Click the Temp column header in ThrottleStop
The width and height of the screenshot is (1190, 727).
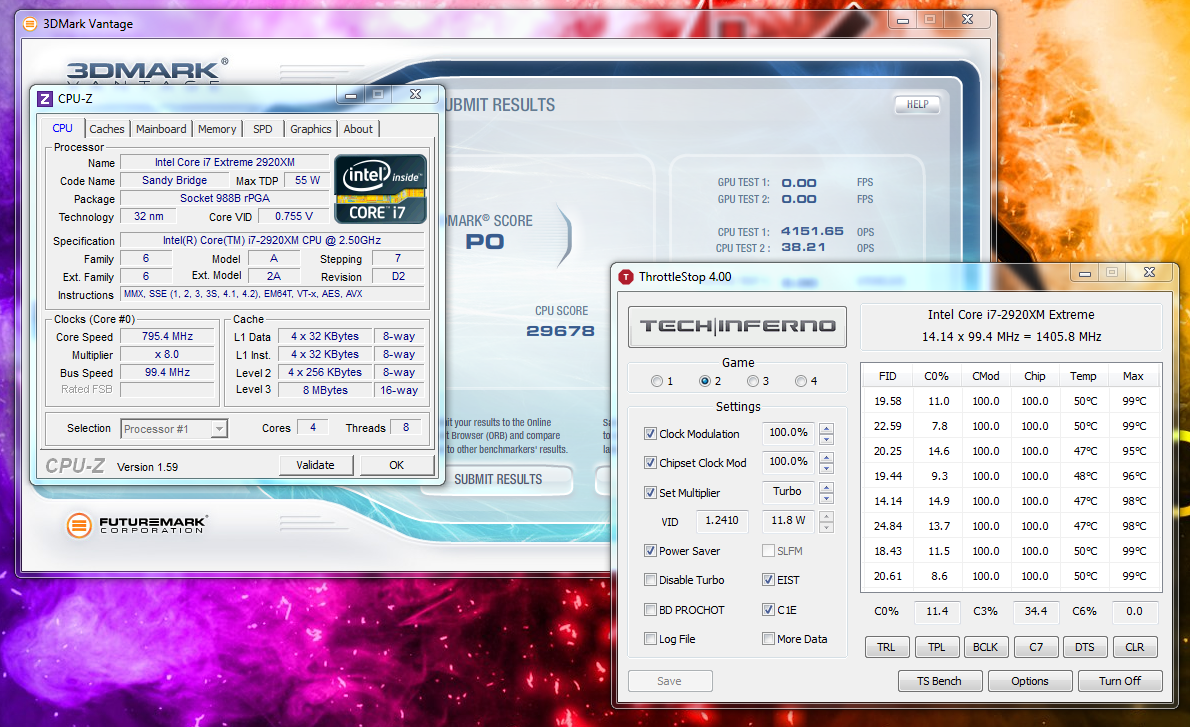1083,376
